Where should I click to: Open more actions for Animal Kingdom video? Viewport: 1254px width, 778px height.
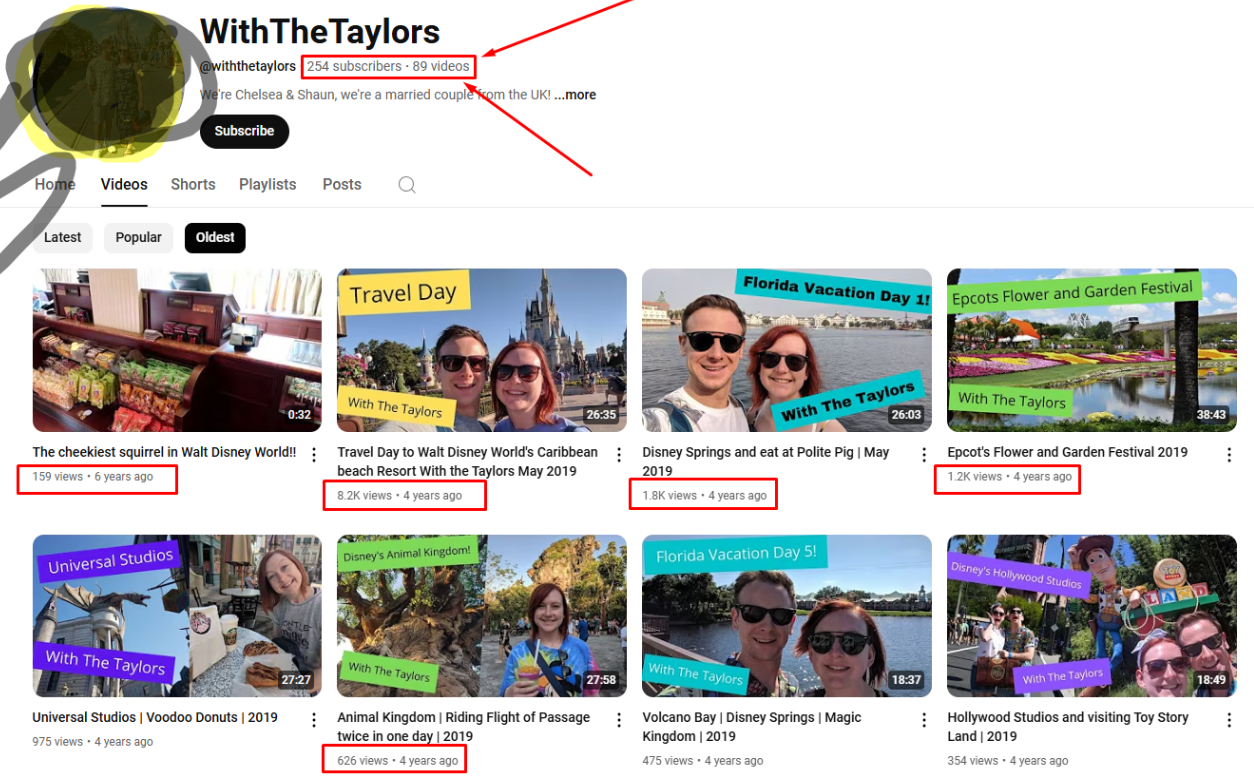pyautogui.click(x=619, y=720)
